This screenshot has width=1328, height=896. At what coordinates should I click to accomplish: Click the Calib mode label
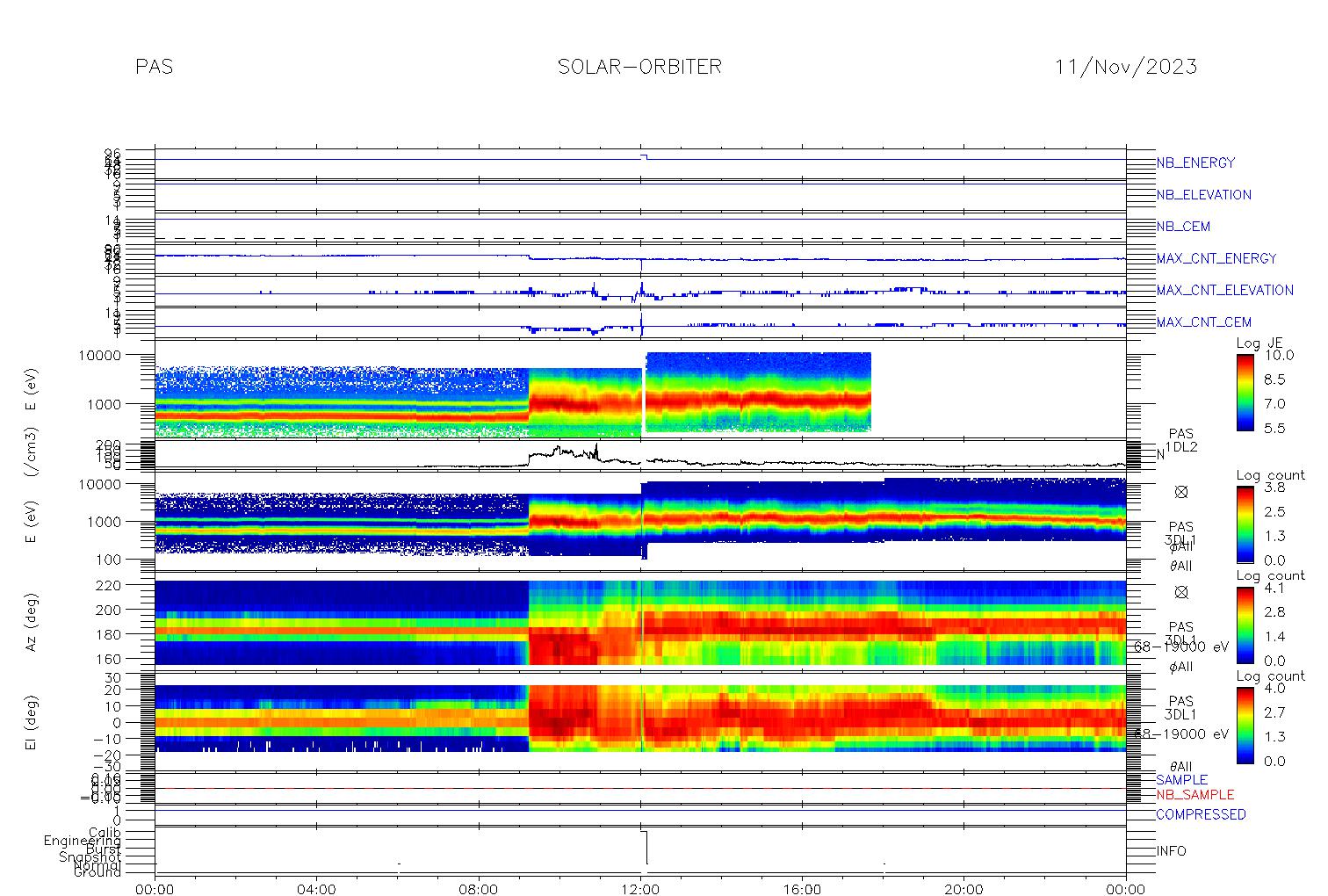coord(105,832)
